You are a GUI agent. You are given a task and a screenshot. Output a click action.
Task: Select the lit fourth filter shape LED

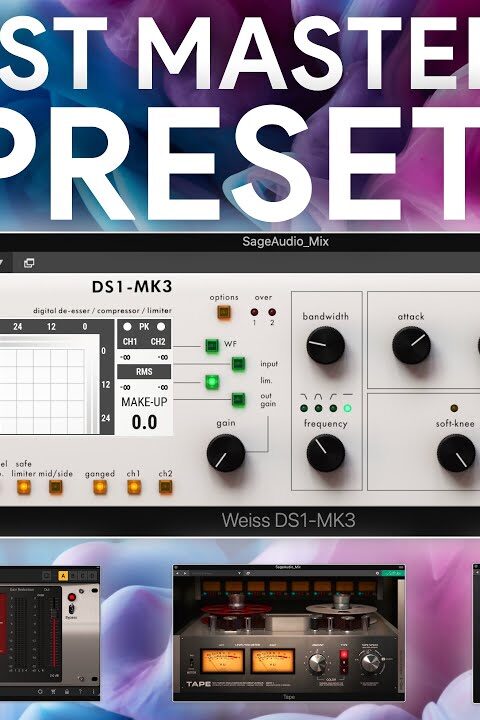(348, 408)
